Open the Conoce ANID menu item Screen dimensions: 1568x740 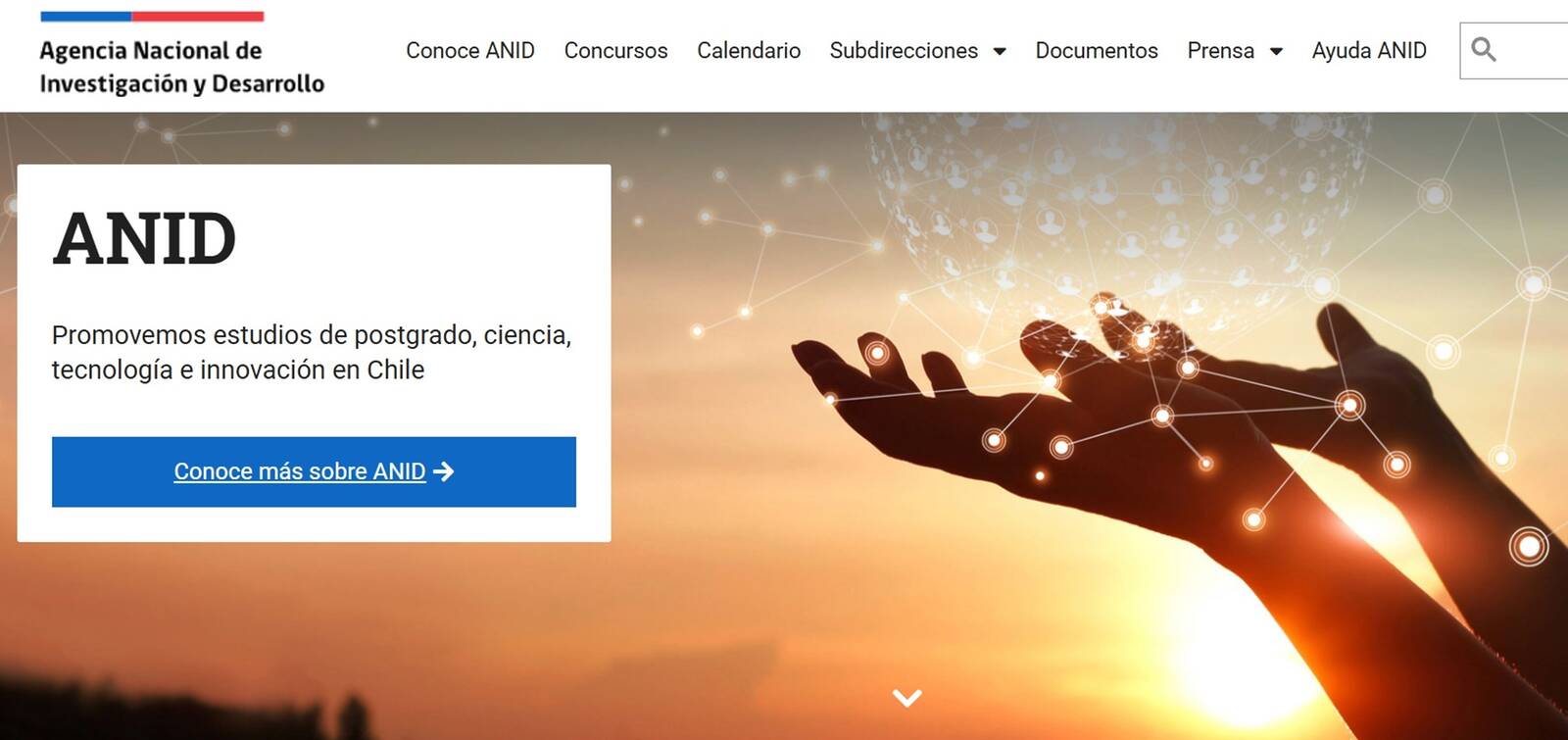coord(470,50)
